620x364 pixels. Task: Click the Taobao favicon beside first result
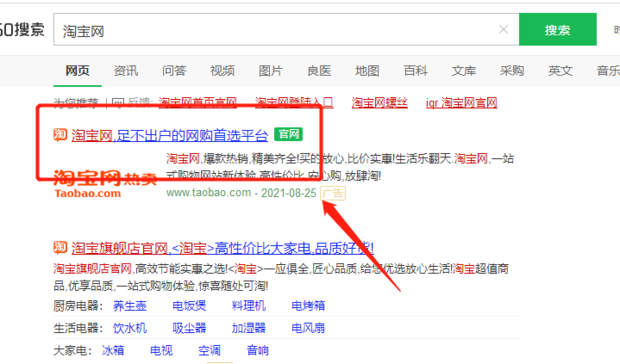[x=60, y=135]
